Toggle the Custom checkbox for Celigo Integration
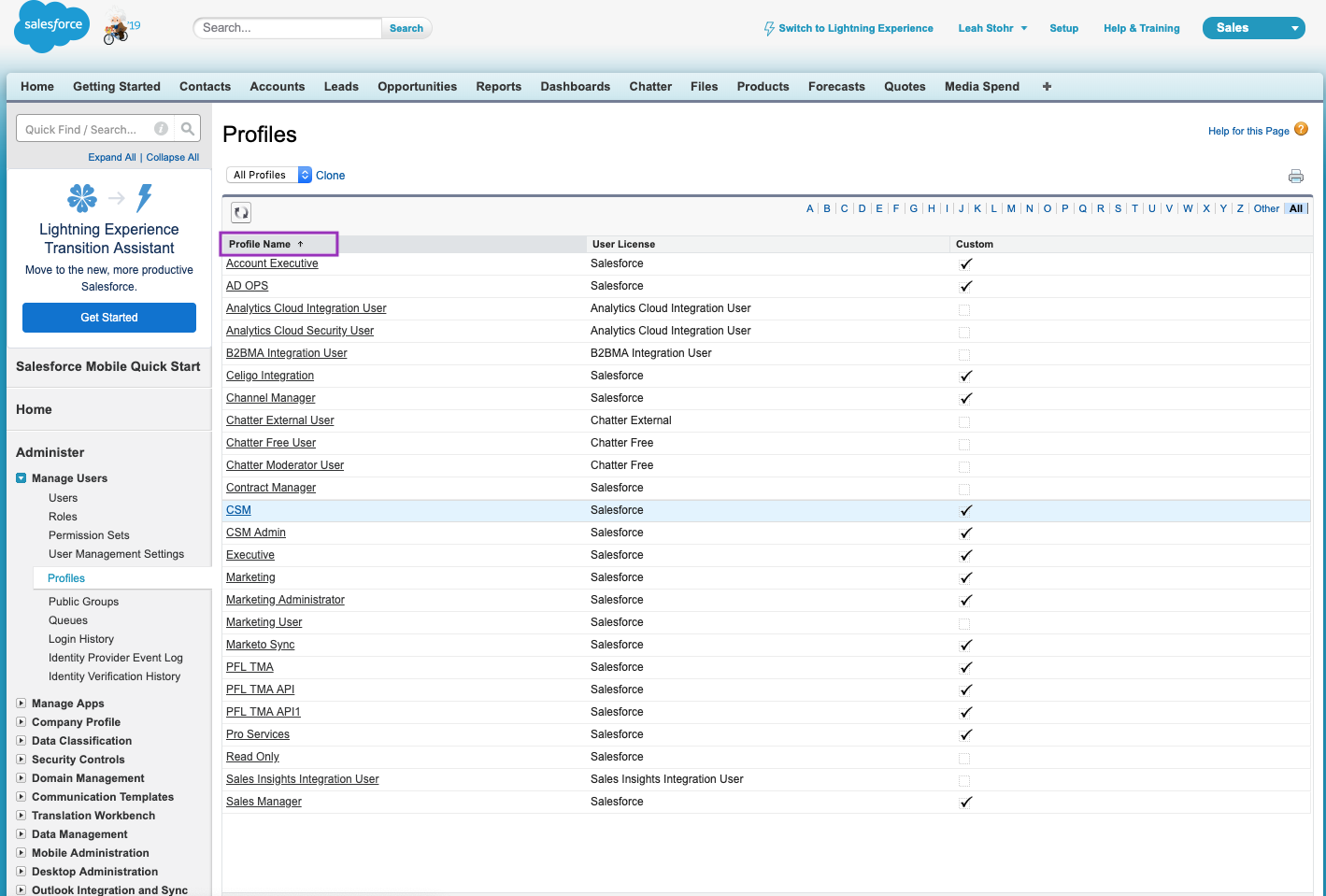 pyautogui.click(x=965, y=376)
